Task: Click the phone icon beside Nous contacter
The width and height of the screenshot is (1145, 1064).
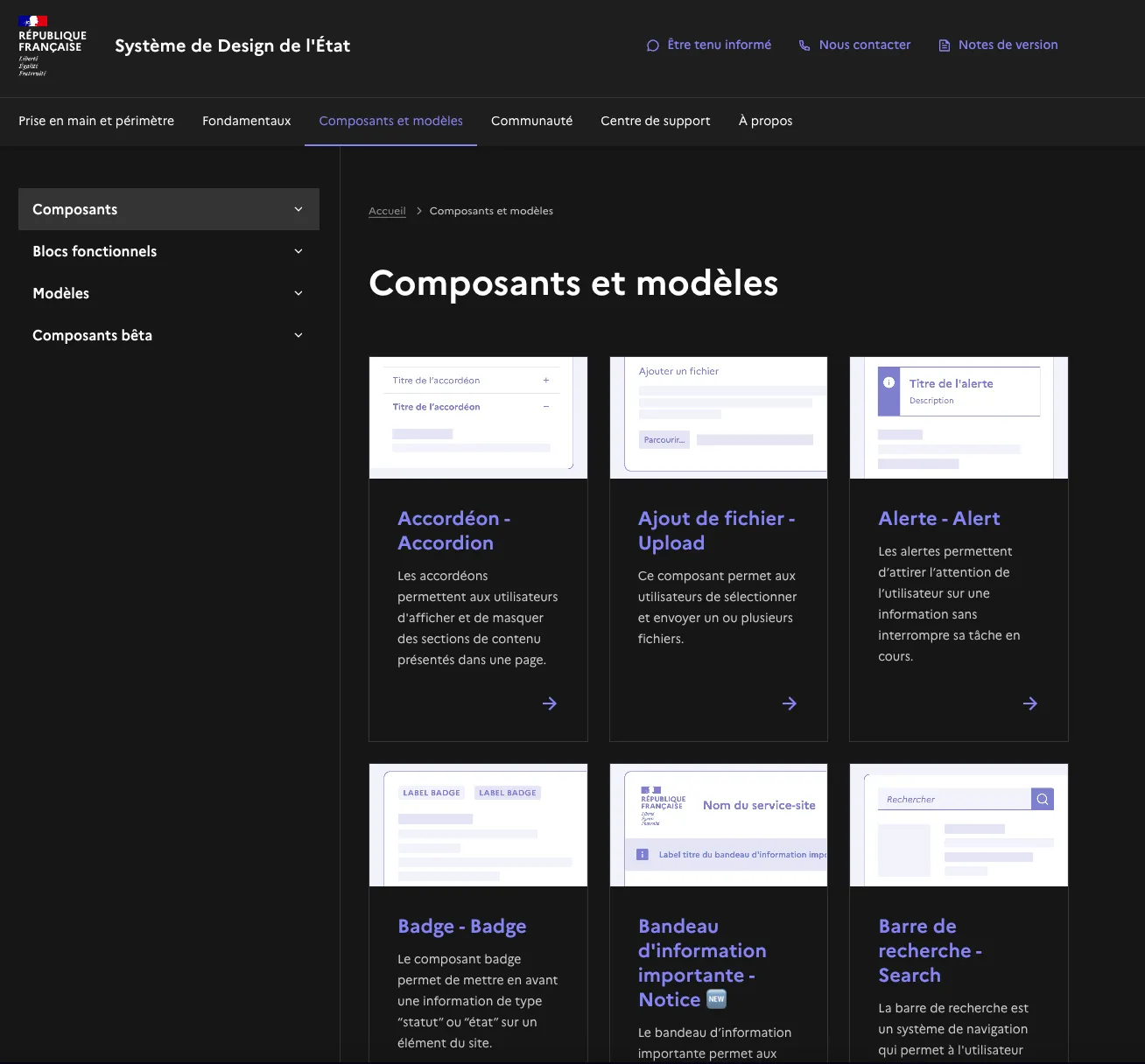Action: point(804,45)
